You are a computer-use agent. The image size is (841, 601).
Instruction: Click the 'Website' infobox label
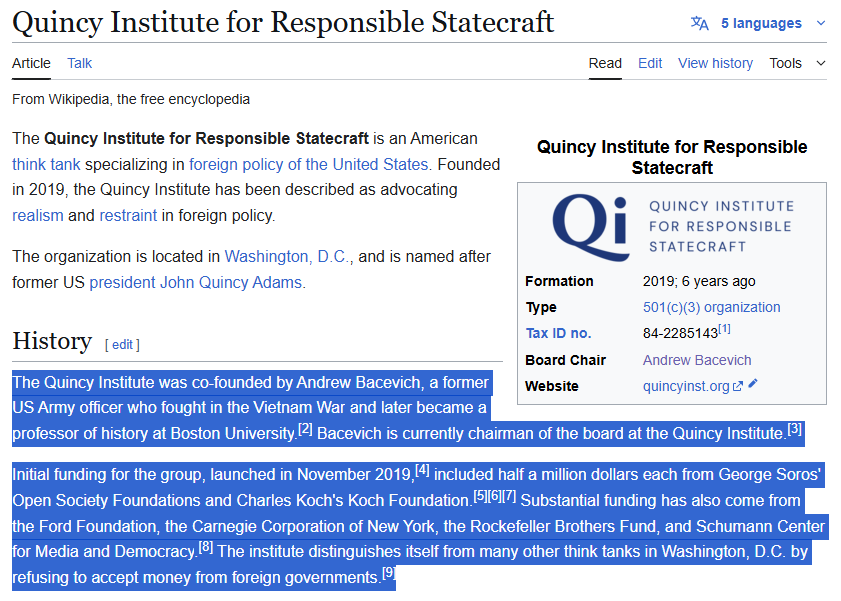pyautogui.click(x=551, y=386)
